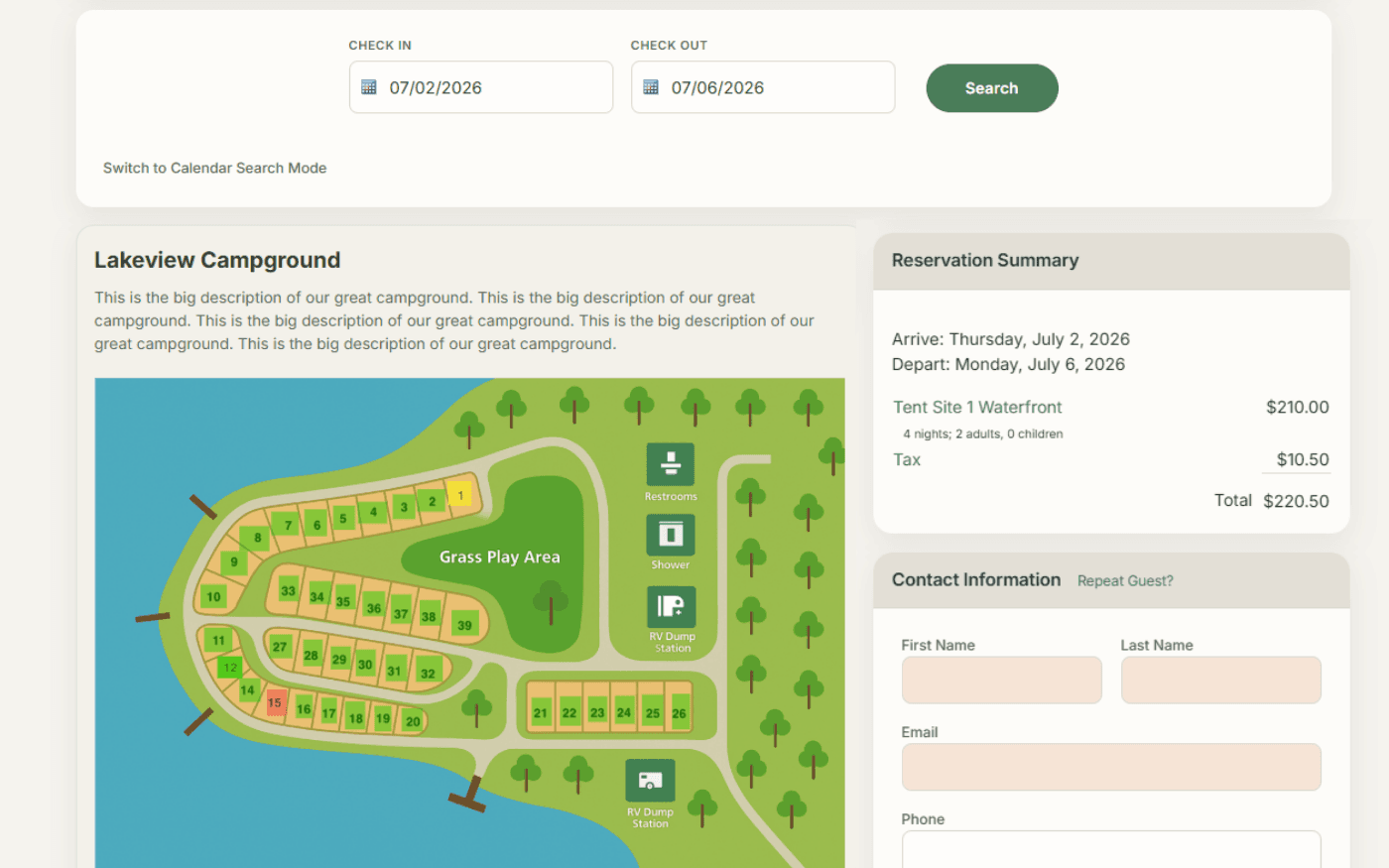Screen dimensions: 1389x868
Task: Click the Tax line link
Action: 907,459
